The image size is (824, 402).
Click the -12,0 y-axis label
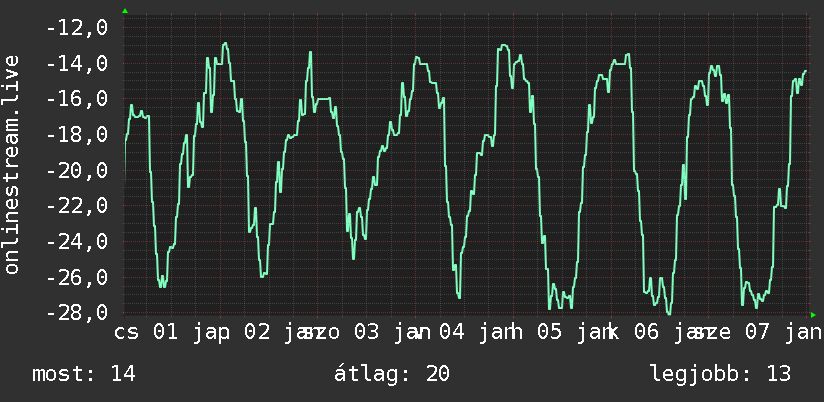(77, 27)
